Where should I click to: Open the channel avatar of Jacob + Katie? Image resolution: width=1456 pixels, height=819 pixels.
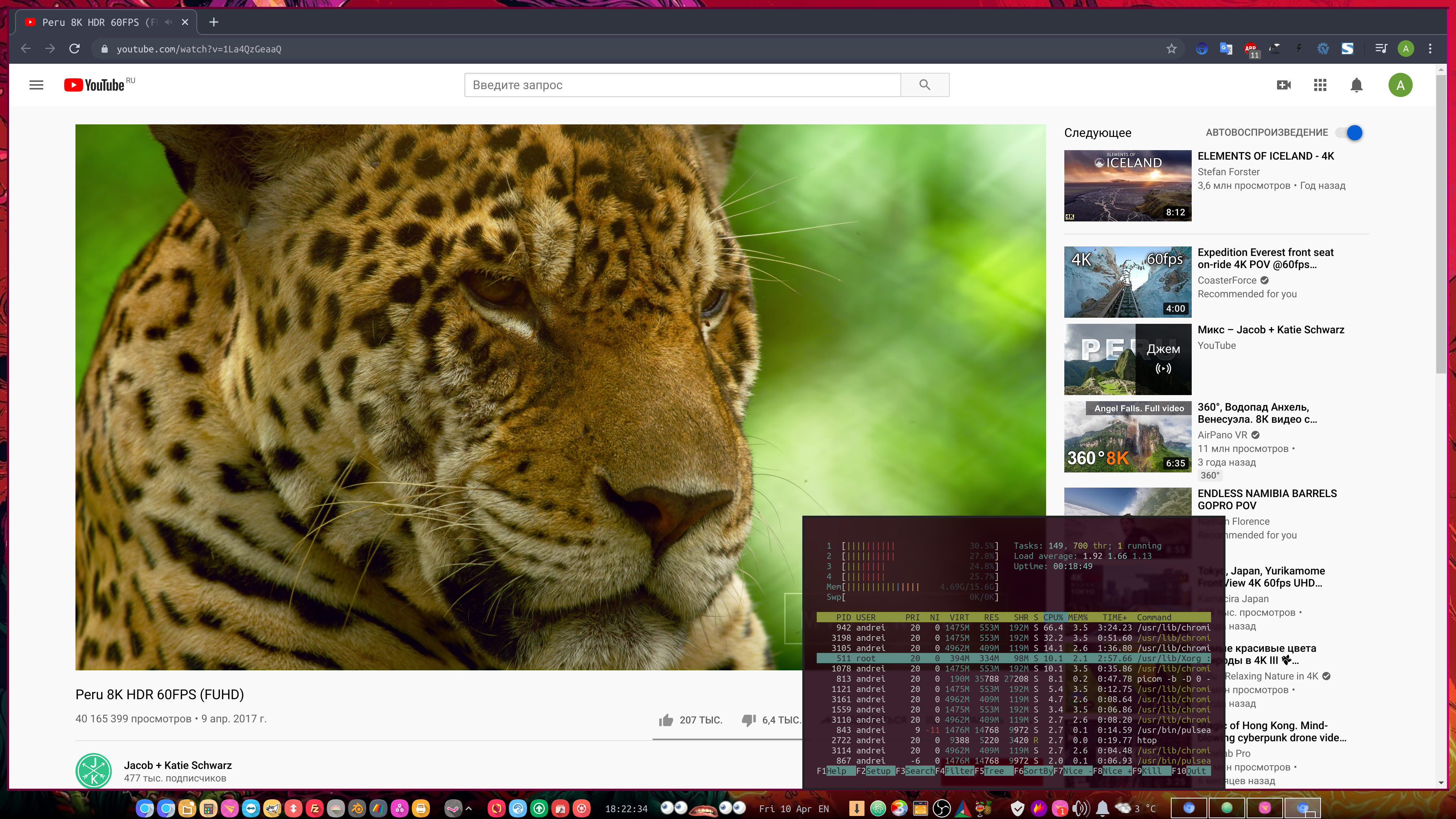94,770
